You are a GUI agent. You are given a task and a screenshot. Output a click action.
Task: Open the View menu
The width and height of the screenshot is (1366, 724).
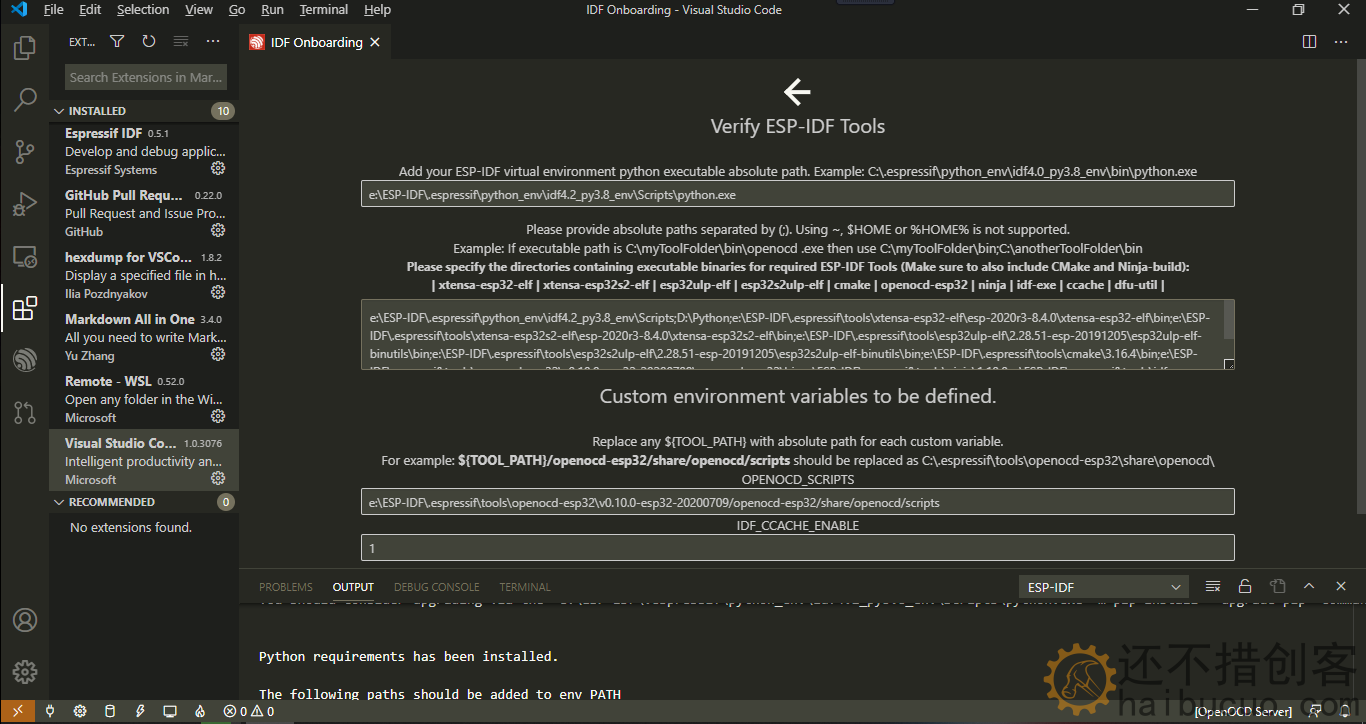click(x=199, y=10)
